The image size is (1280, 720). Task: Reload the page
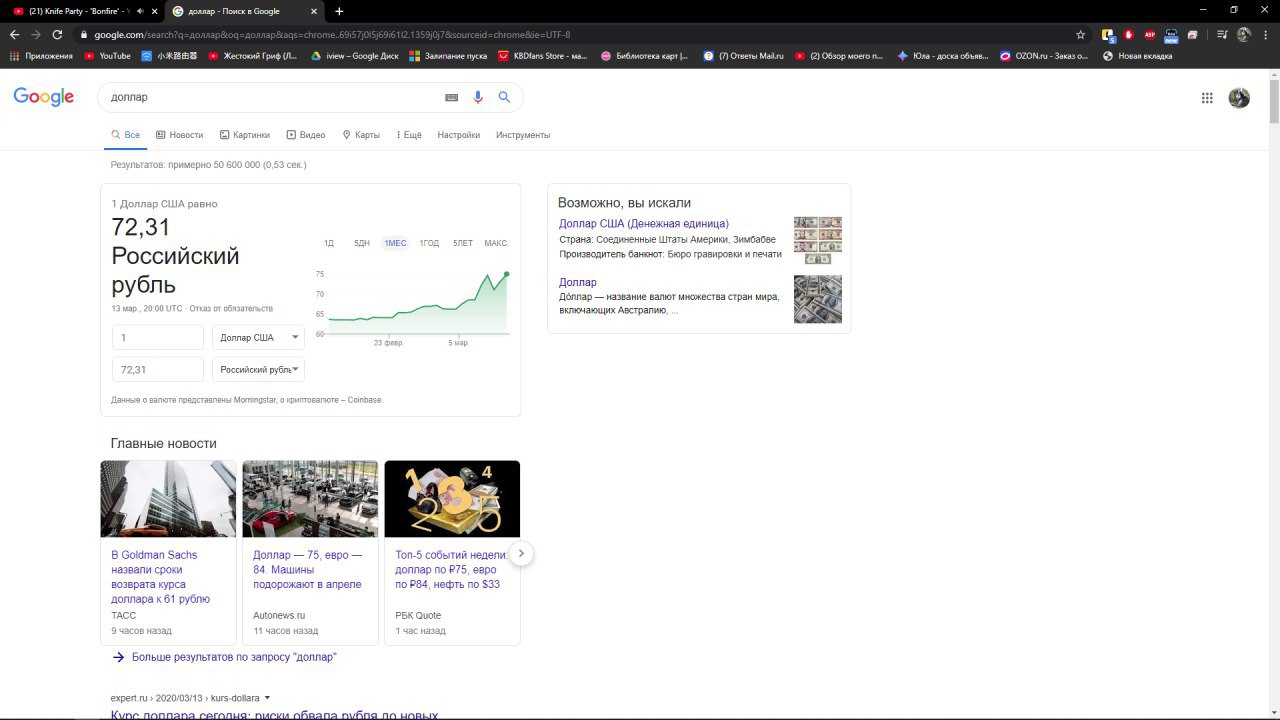57,34
